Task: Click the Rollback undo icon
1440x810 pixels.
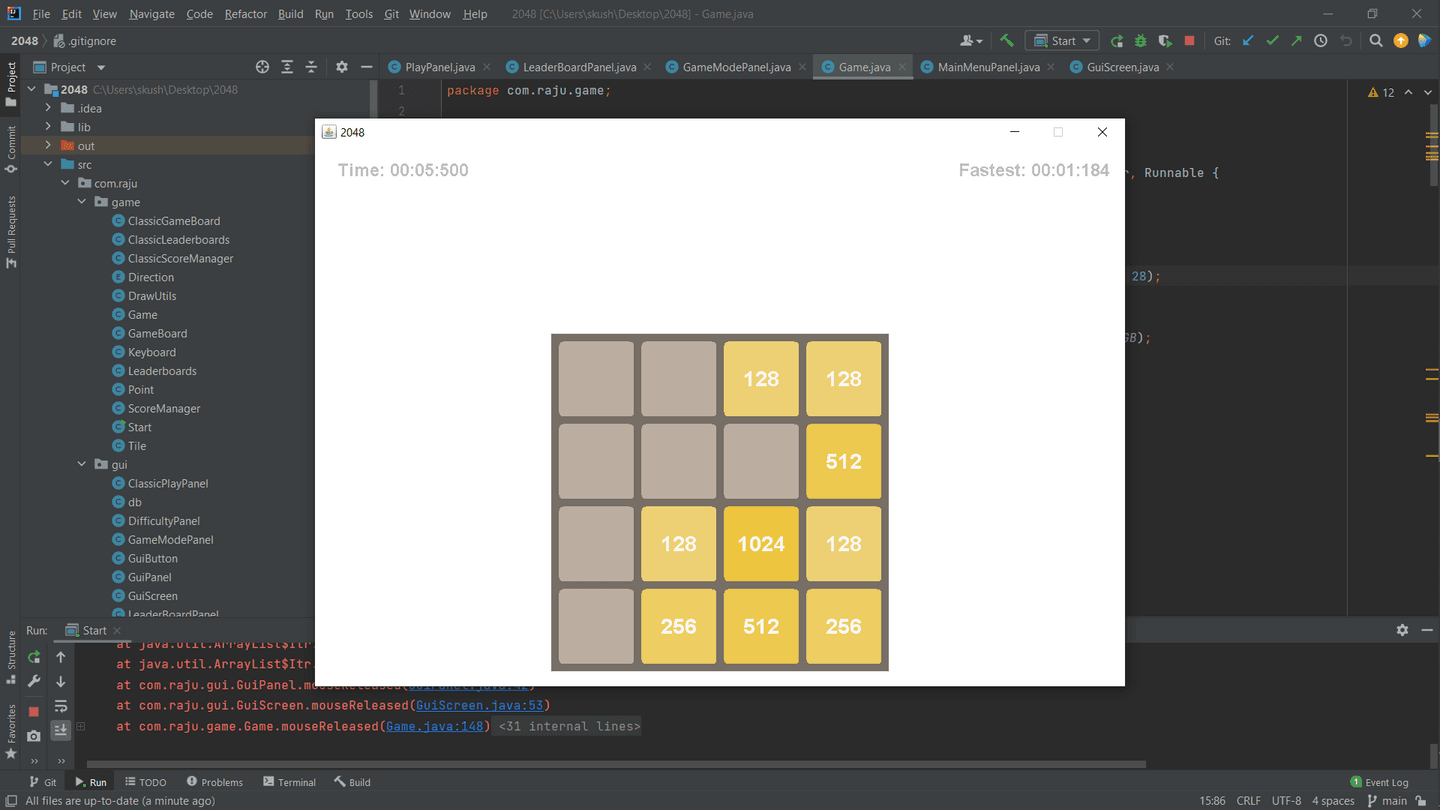Action: point(1346,41)
